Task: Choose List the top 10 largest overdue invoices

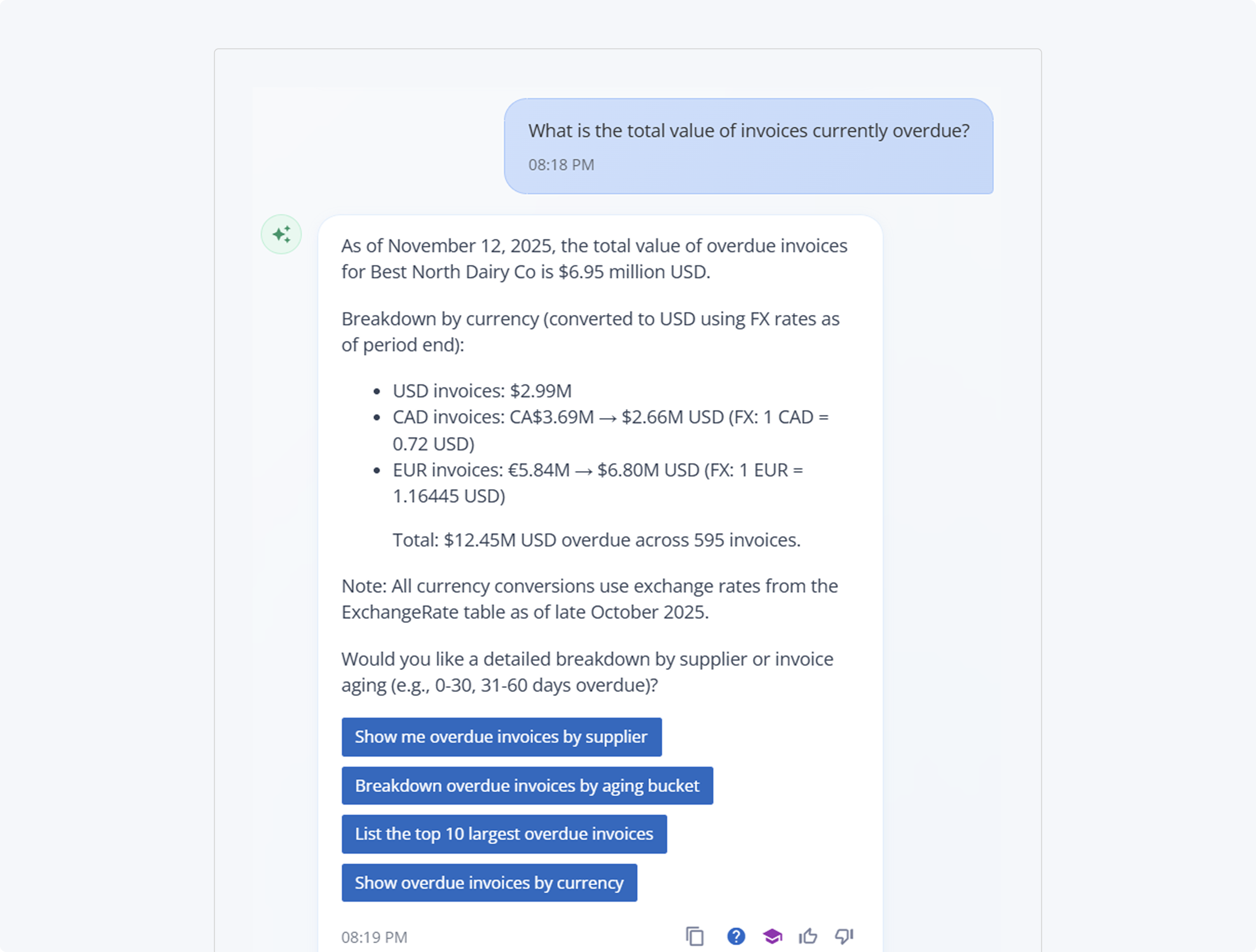Action: coord(504,834)
